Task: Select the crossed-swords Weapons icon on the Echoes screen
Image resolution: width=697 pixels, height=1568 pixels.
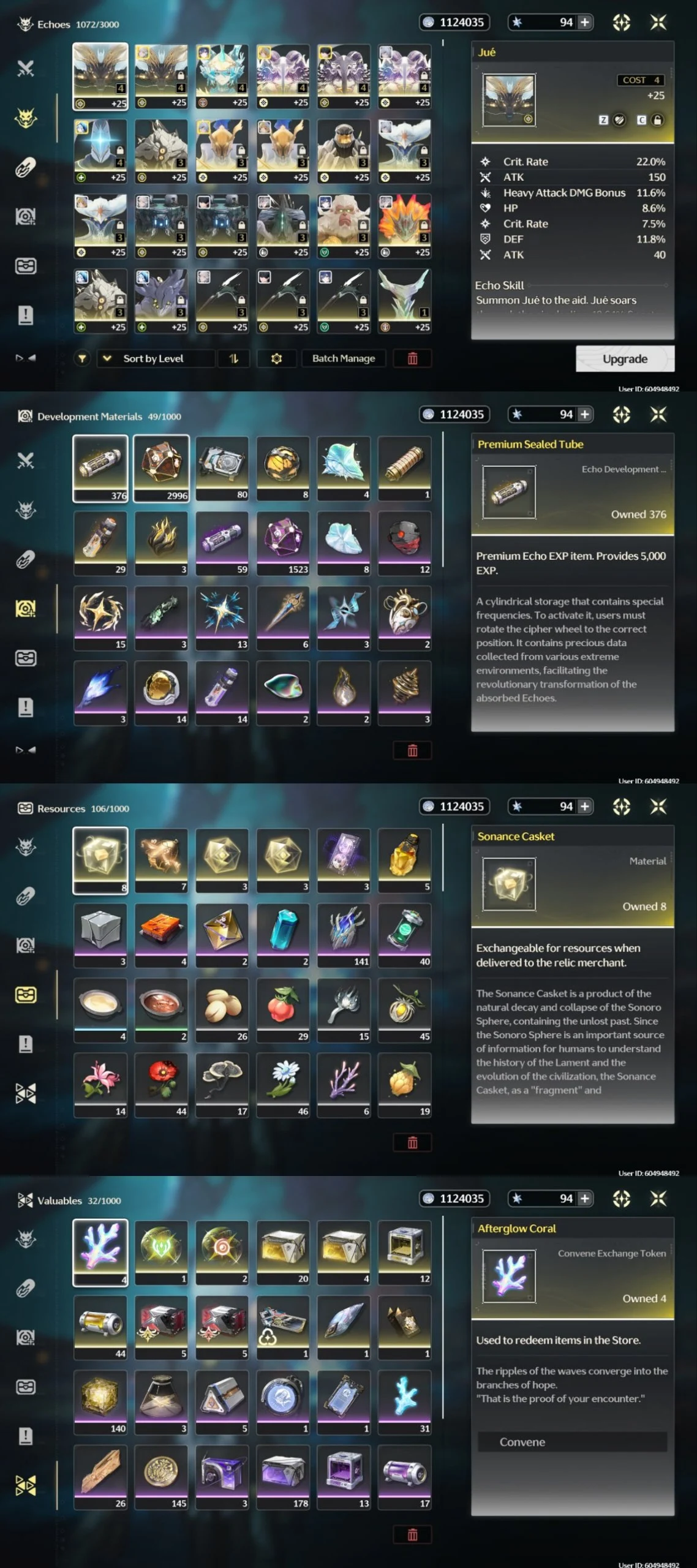Action: pos(26,68)
